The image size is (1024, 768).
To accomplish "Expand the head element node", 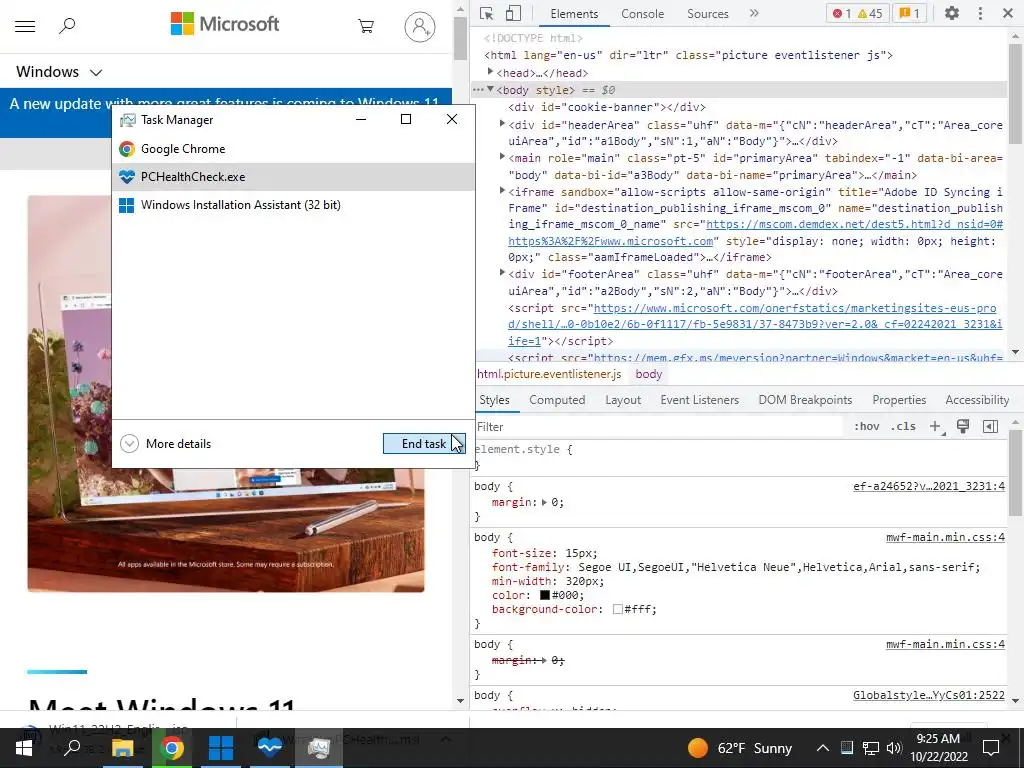I will [x=490, y=72].
